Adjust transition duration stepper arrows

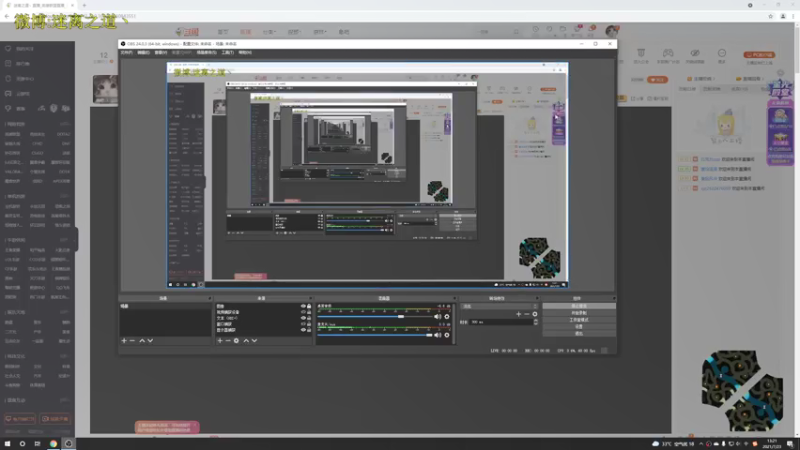click(535, 322)
